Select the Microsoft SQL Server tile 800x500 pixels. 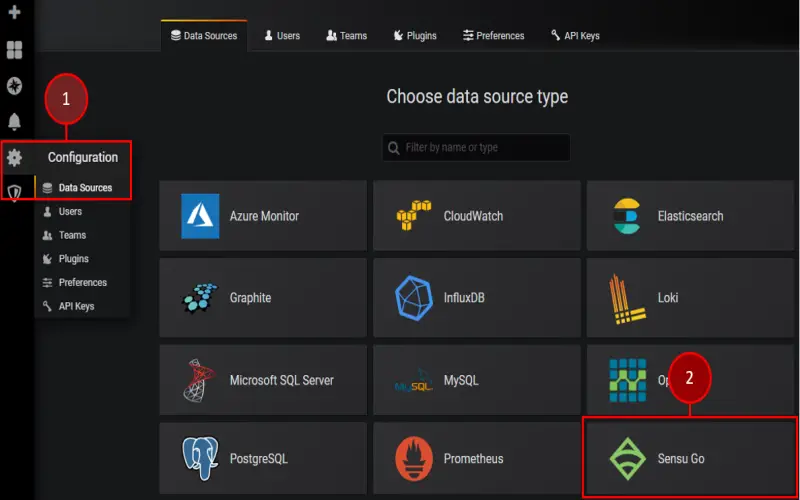(x=263, y=380)
